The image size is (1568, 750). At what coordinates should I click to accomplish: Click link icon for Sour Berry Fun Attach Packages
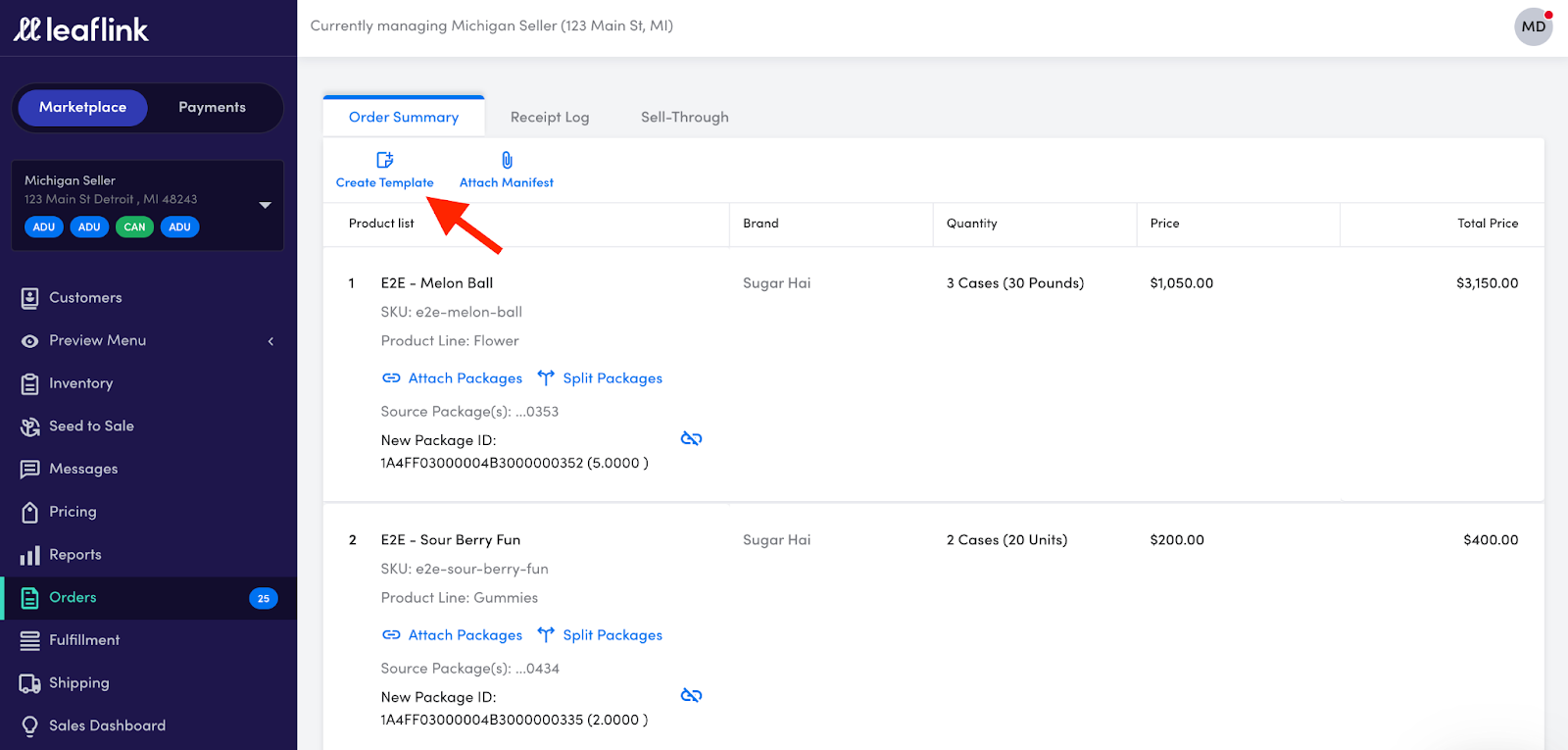tap(391, 635)
